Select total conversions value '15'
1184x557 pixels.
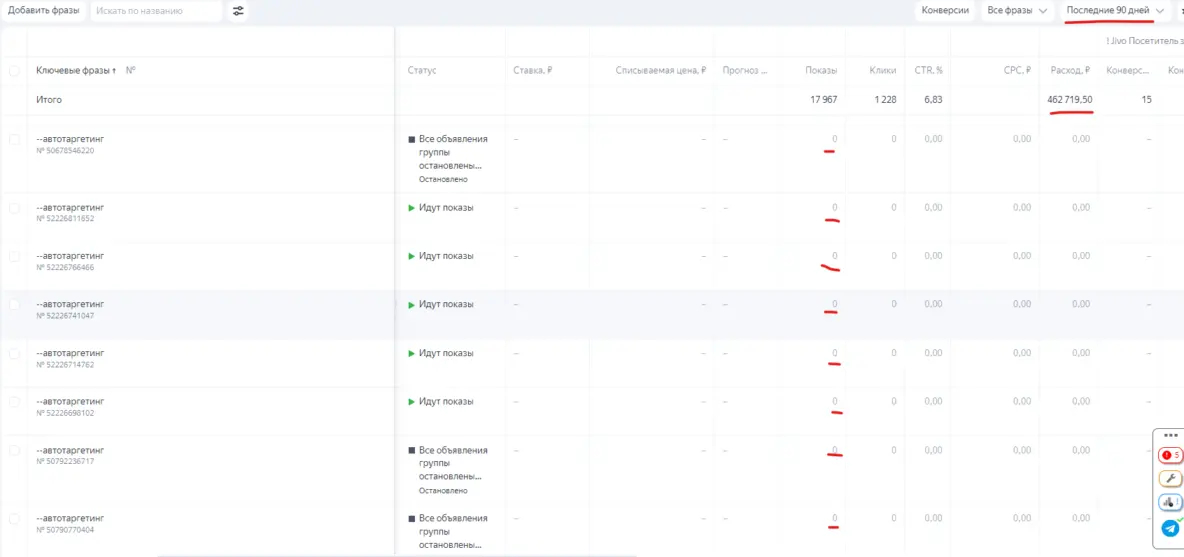(x=1146, y=100)
